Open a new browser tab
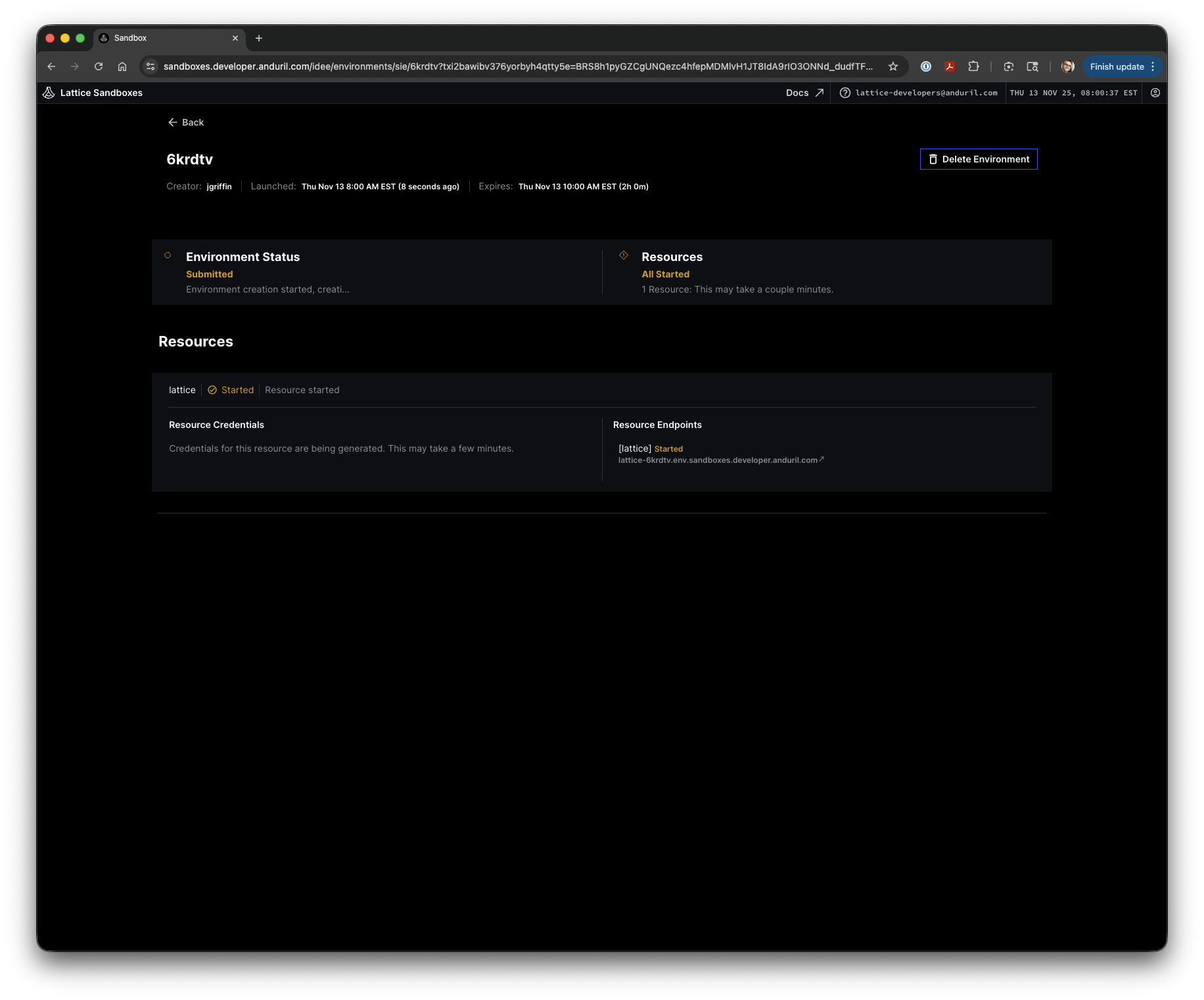Image resolution: width=1204 pixels, height=1000 pixels. [x=259, y=38]
